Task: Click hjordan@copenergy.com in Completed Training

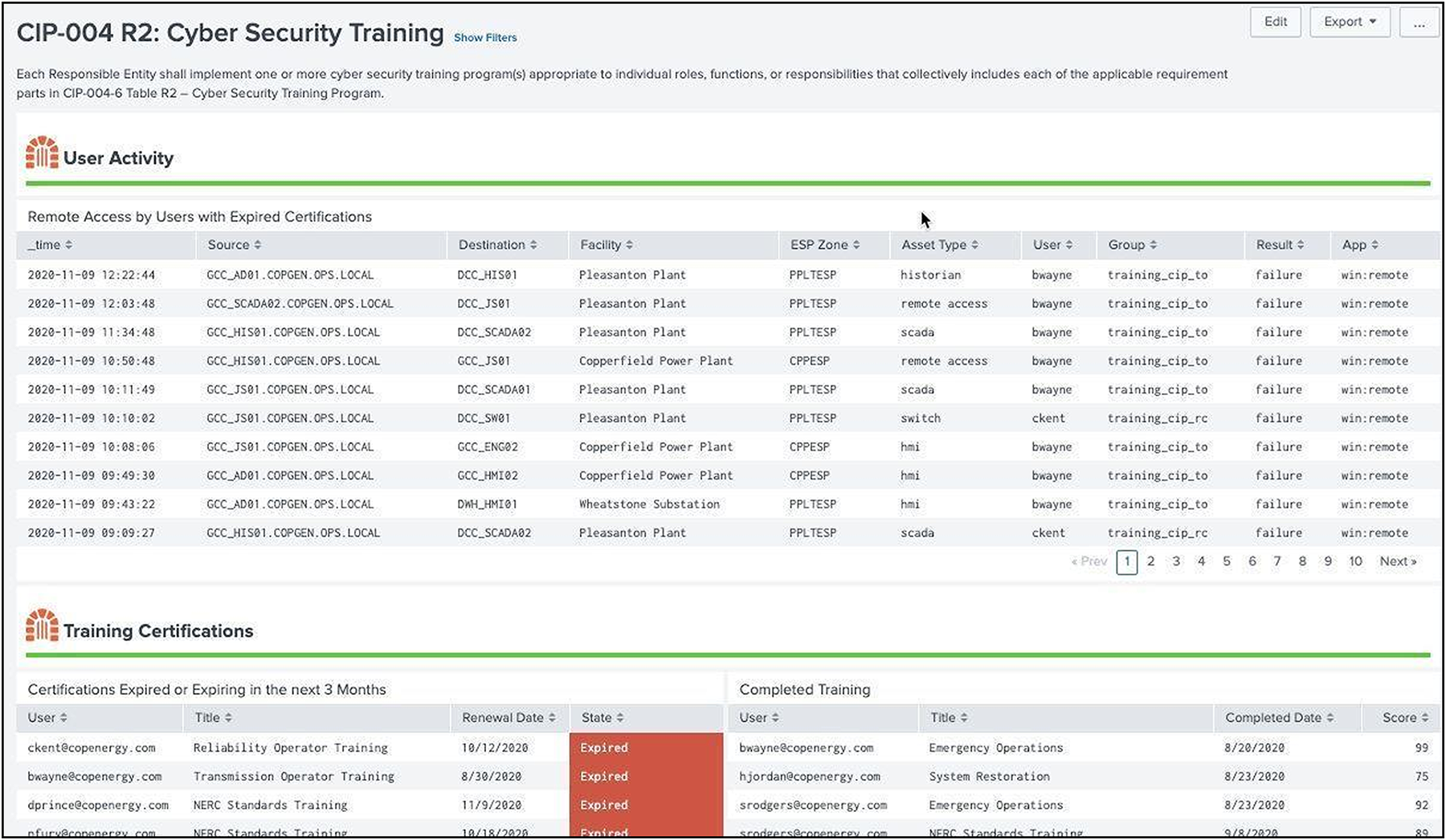Action: (810, 777)
